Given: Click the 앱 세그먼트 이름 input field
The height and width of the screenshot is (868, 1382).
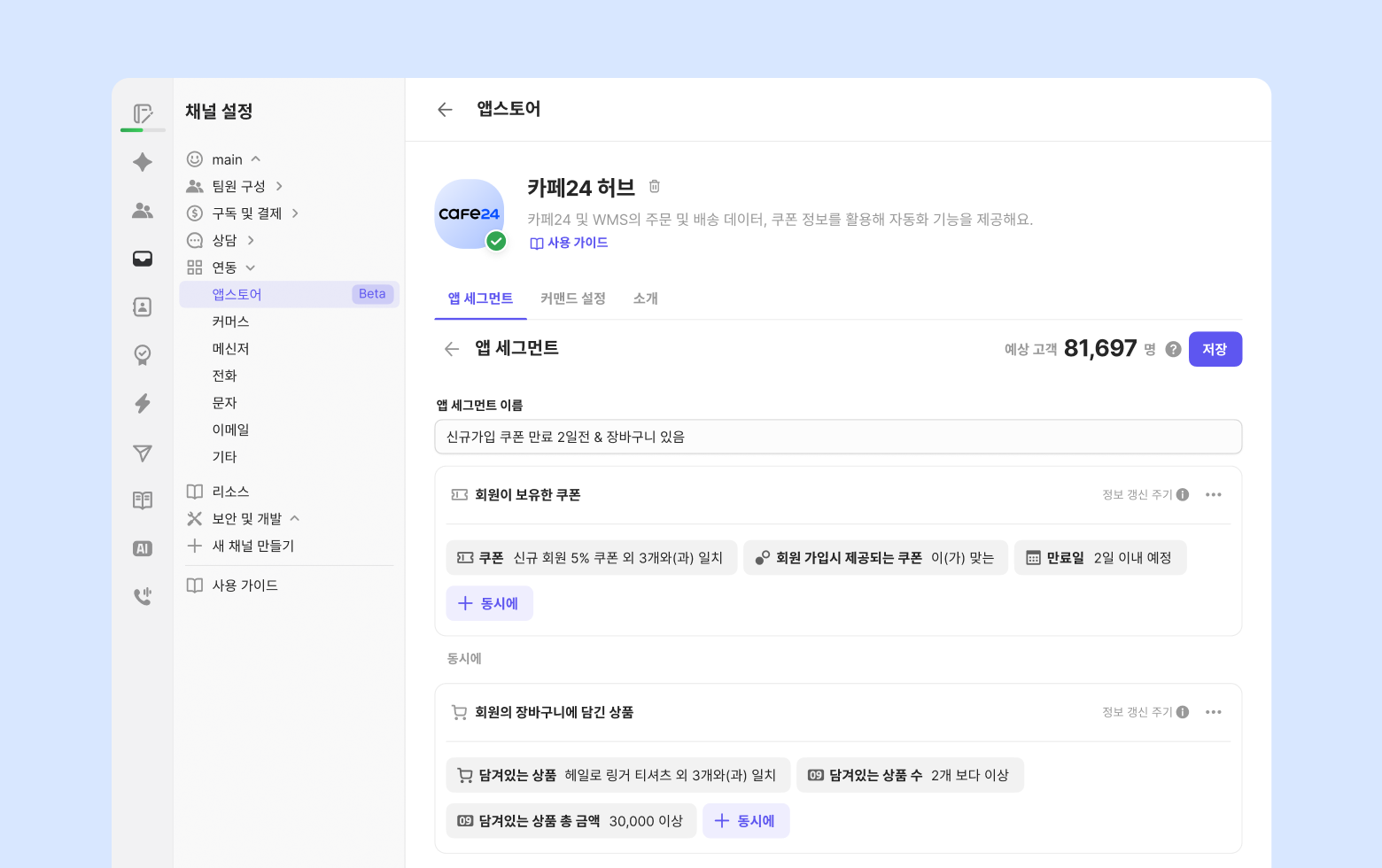Looking at the screenshot, I should pyautogui.click(x=837, y=437).
